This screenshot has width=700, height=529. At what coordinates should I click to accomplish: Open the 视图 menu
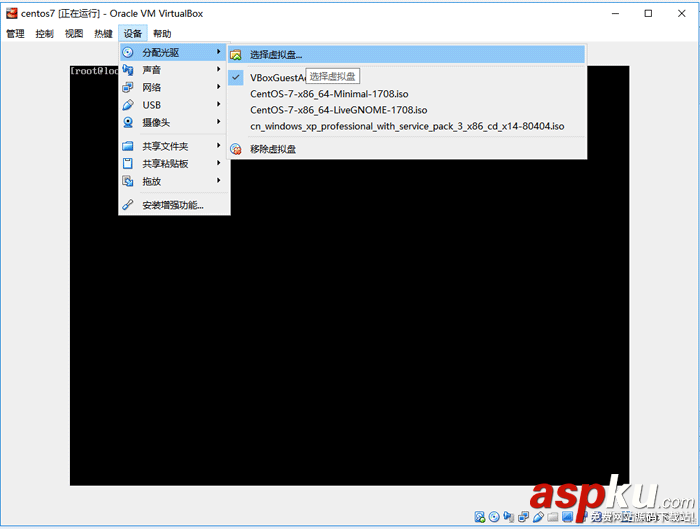tap(74, 33)
